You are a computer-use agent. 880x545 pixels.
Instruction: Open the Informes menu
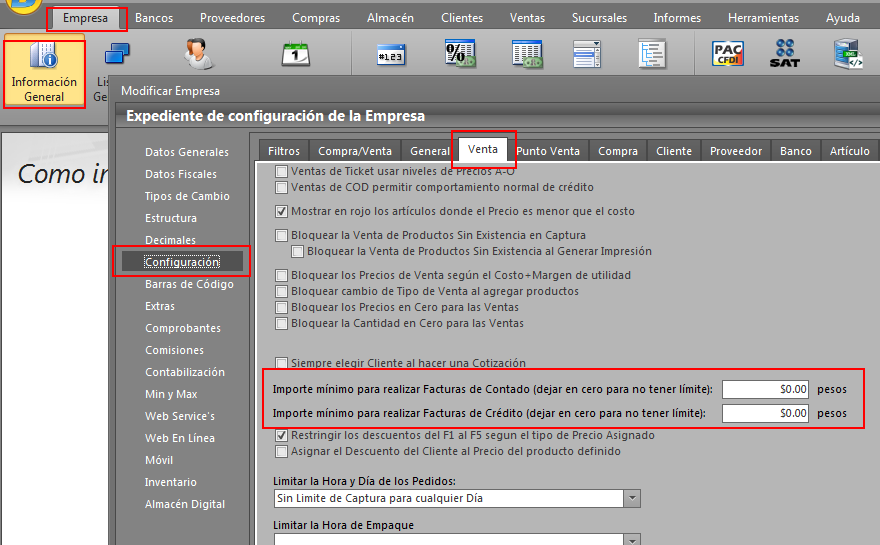coord(677,18)
